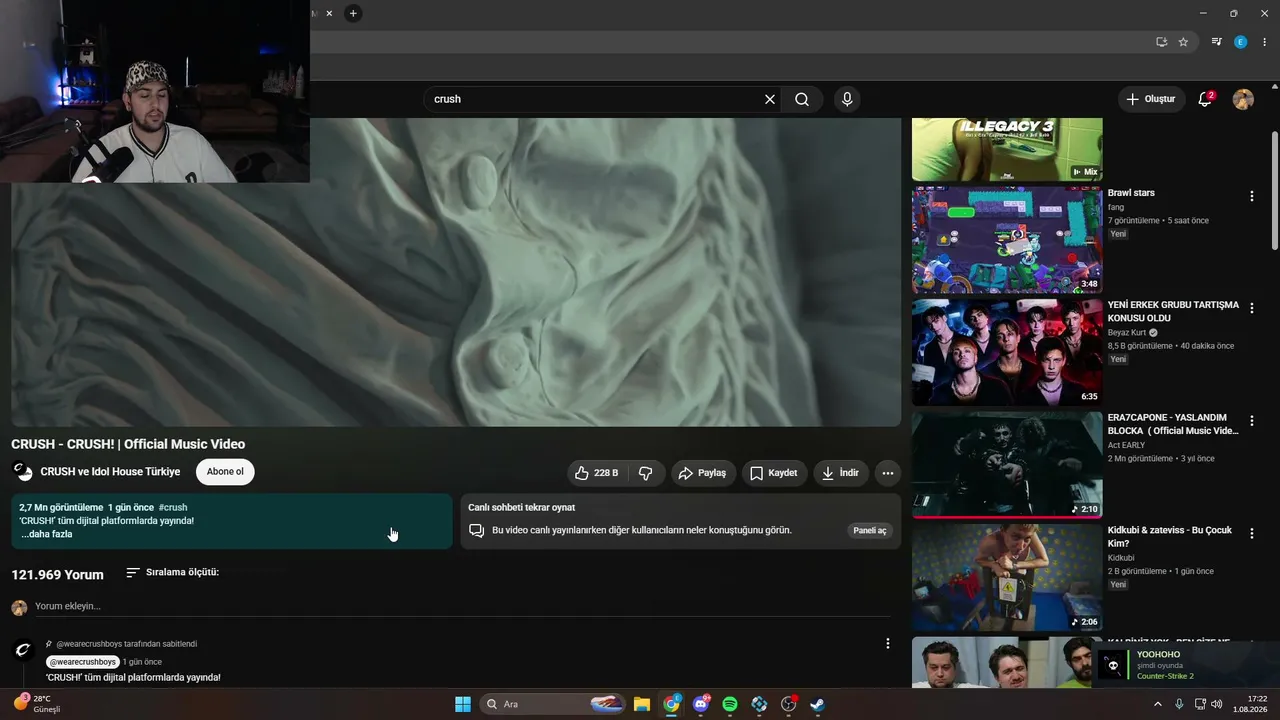
Task: Save the video with Kaydet
Action: [774, 473]
